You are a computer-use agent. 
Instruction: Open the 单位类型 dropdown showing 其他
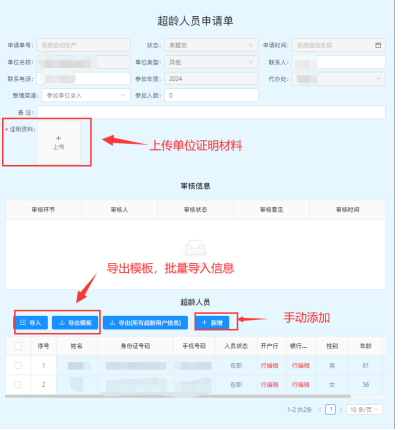tap(211, 62)
